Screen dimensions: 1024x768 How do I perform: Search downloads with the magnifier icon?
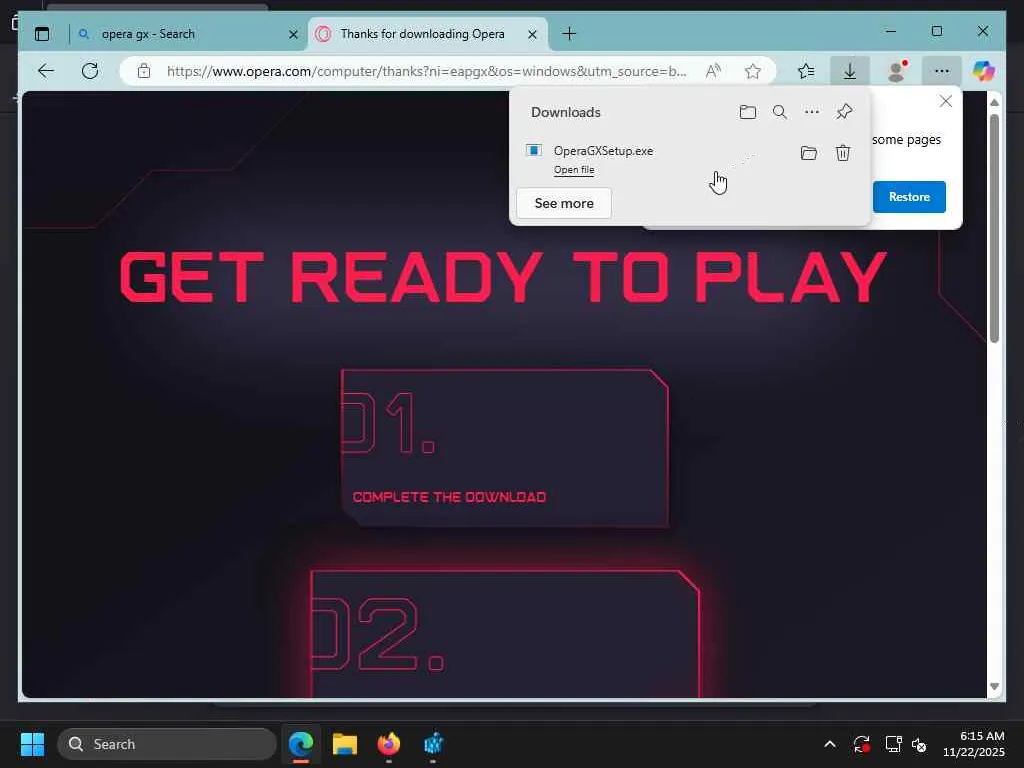(779, 112)
